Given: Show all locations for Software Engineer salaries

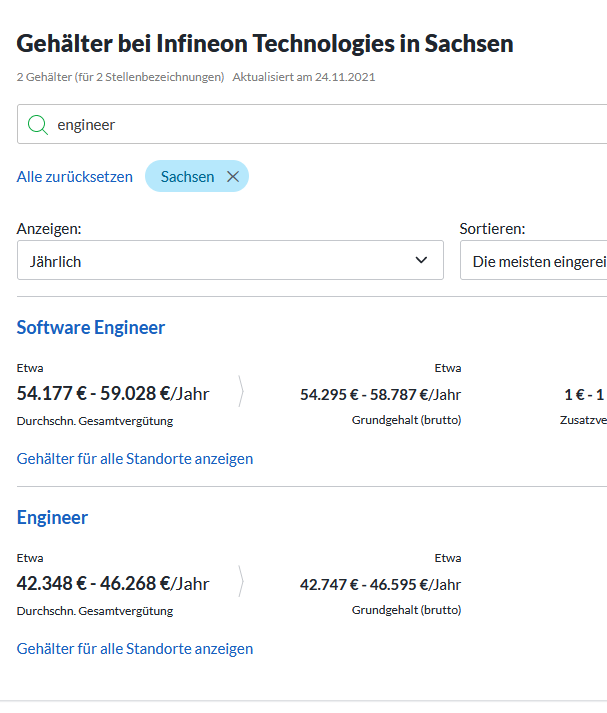Looking at the screenshot, I should (135, 459).
